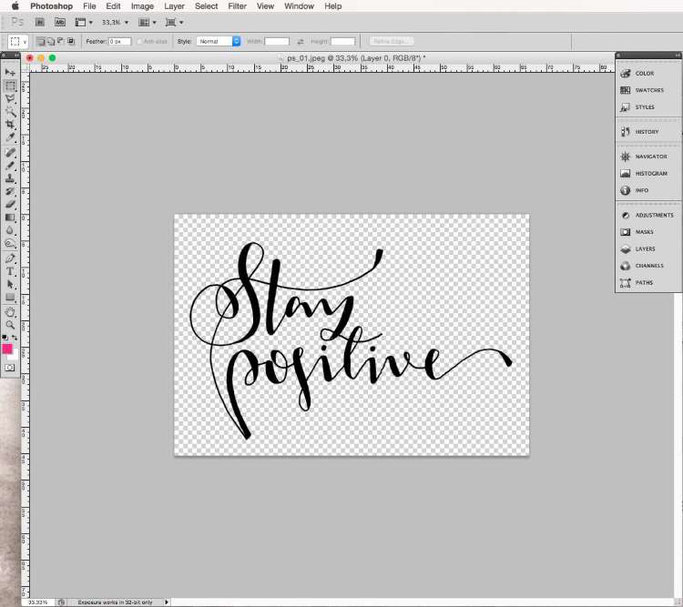Select the Pen tool
The width and height of the screenshot is (683, 607).
pos(10,259)
